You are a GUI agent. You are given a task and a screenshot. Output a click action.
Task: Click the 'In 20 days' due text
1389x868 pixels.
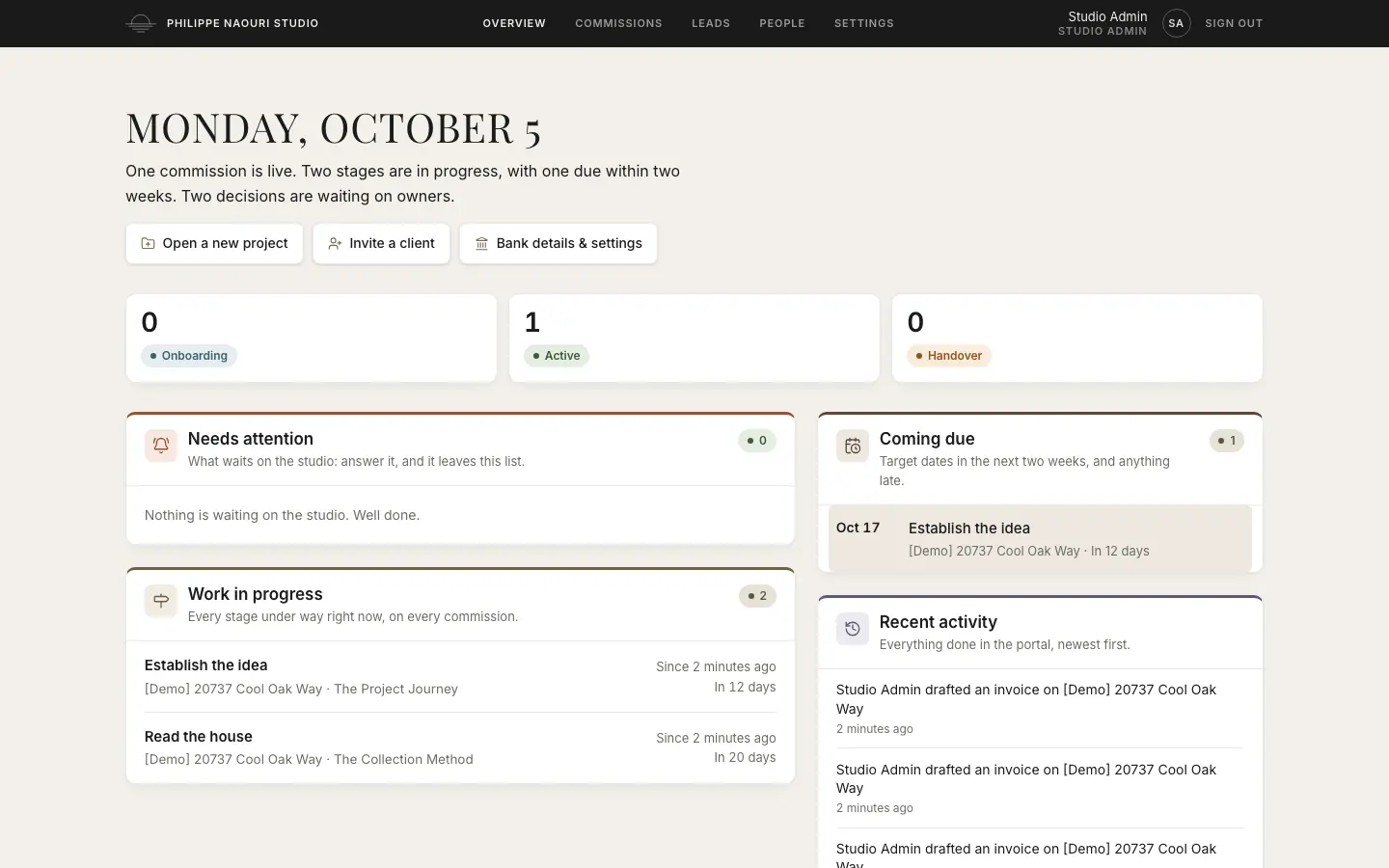[745, 757]
